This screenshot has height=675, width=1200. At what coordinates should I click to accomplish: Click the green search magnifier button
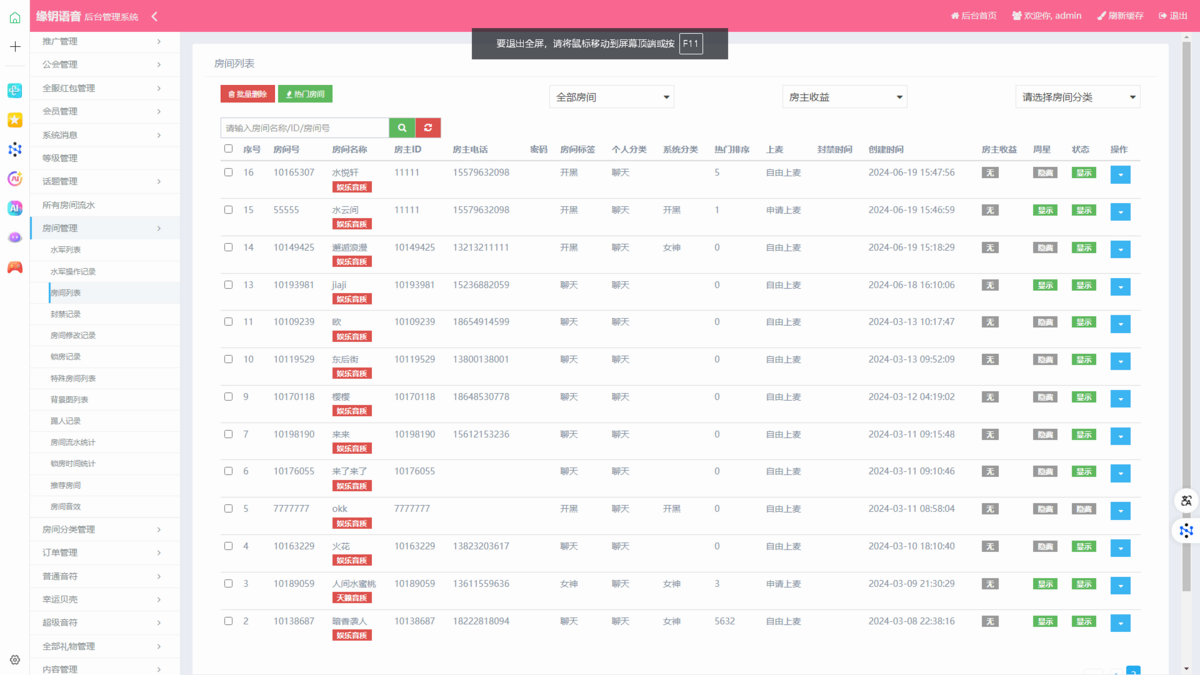pyautogui.click(x=402, y=128)
